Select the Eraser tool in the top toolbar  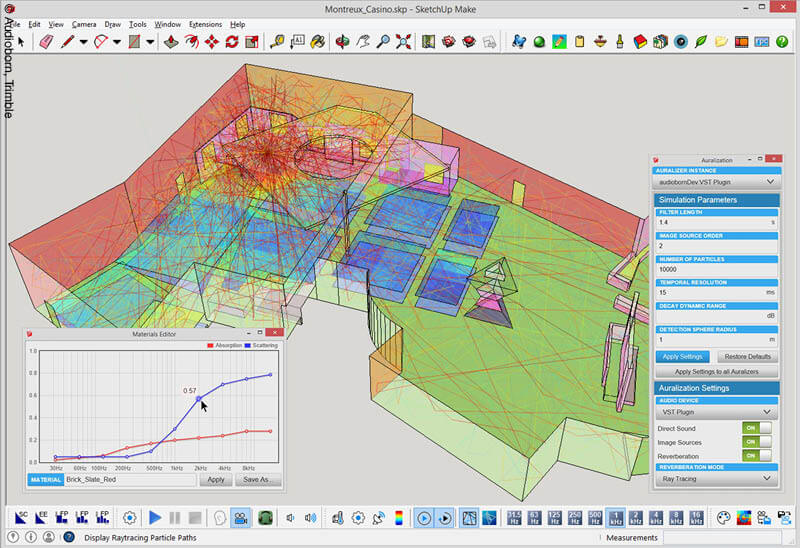pyautogui.click(x=46, y=42)
